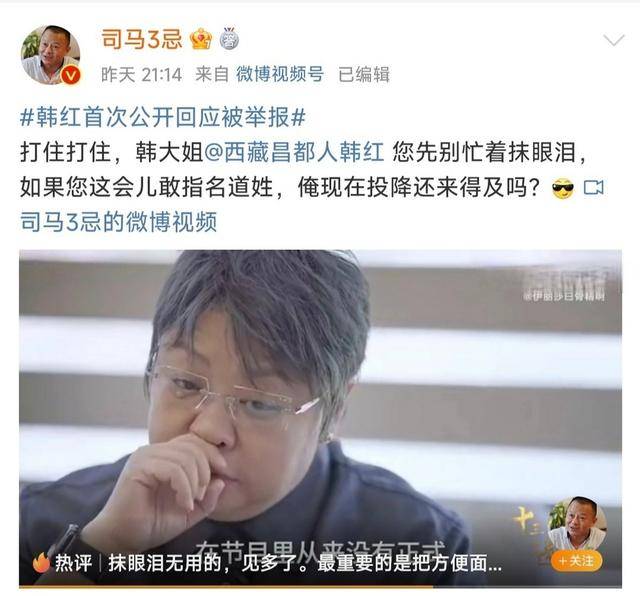
Task: Seek using video progress bar
Action: click(x=320, y=587)
